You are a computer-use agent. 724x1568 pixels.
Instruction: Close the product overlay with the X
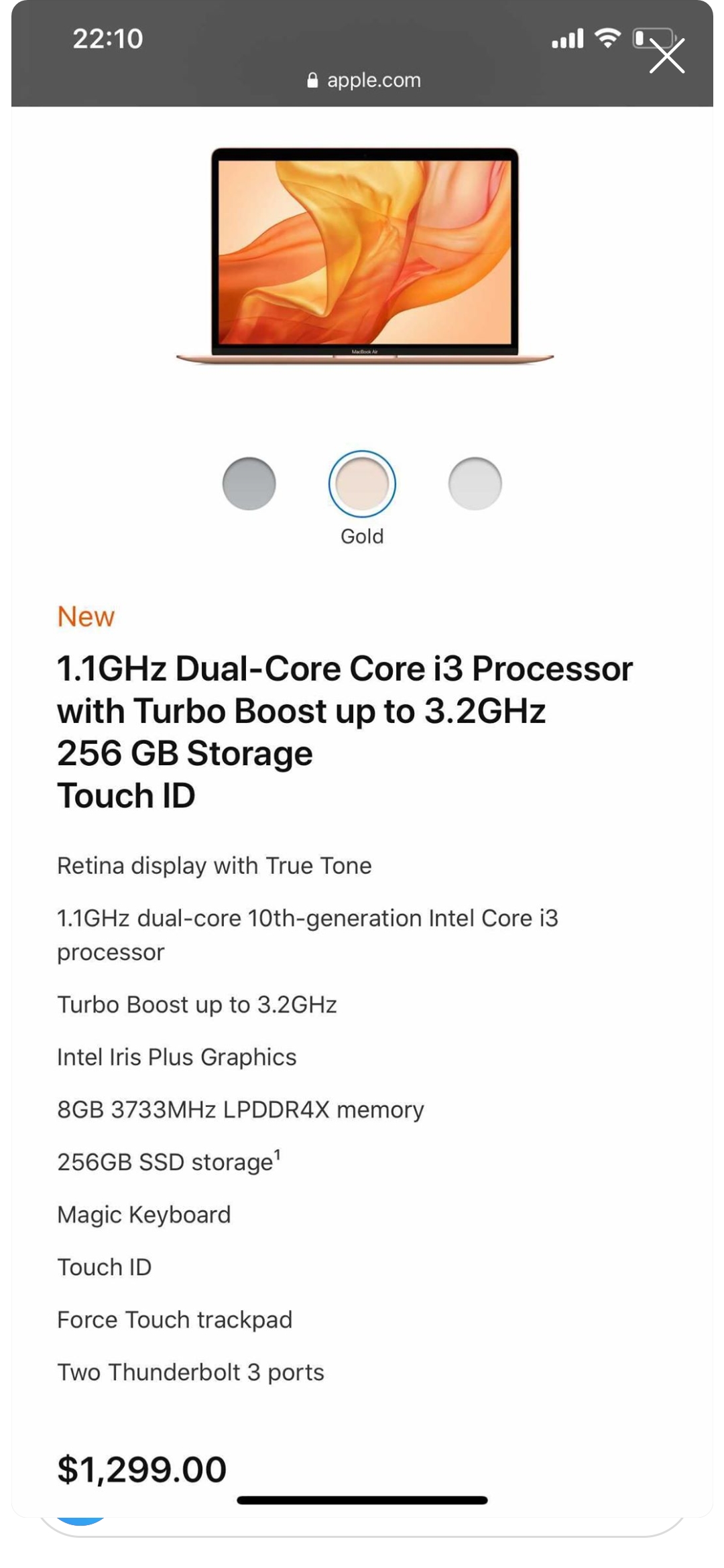tap(666, 56)
